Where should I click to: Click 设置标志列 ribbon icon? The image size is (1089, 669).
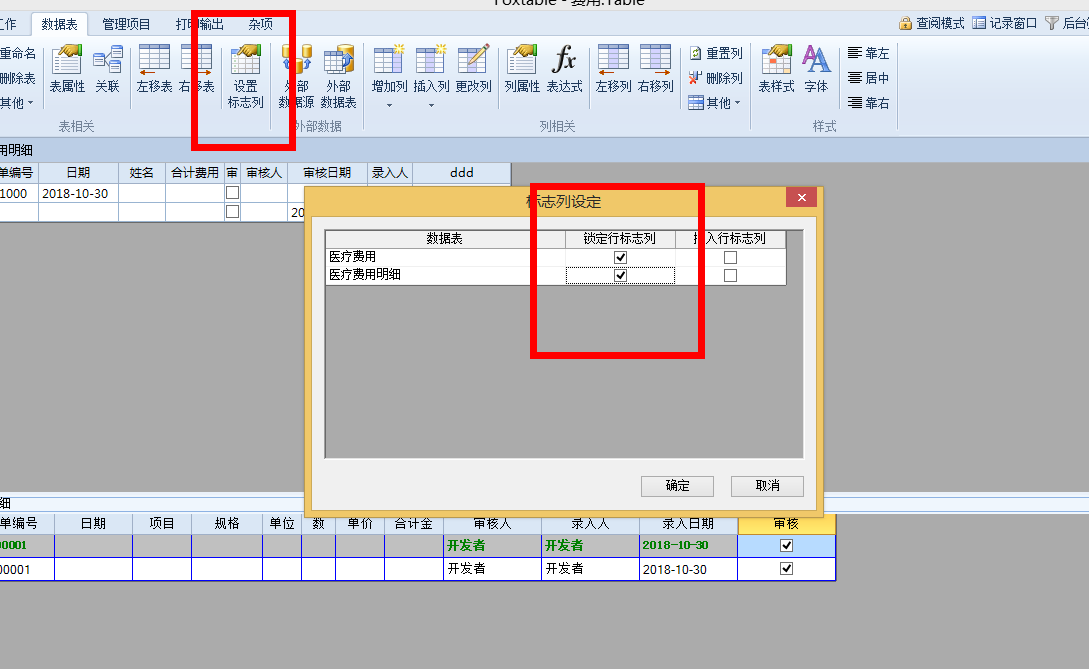tap(245, 76)
